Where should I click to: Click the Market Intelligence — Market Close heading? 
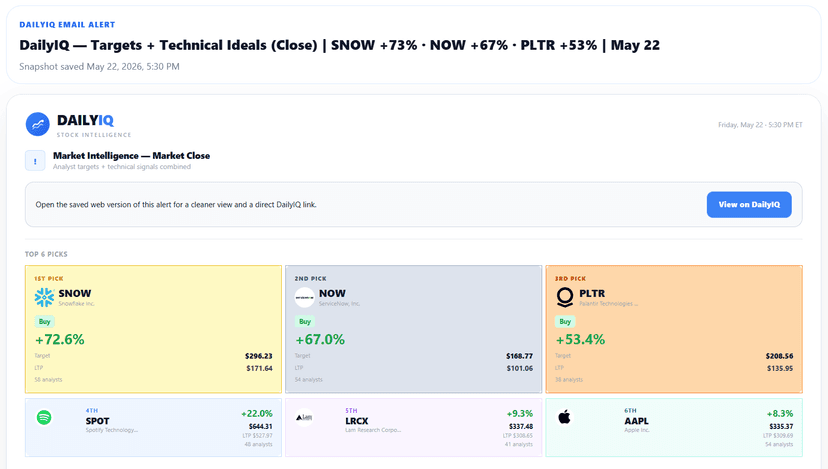tap(131, 156)
